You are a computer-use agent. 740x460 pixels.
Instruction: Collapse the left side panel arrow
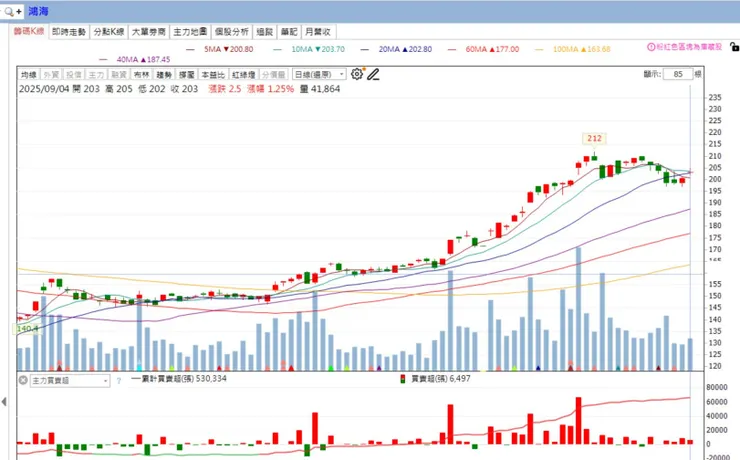pyautogui.click(x=4, y=401)
